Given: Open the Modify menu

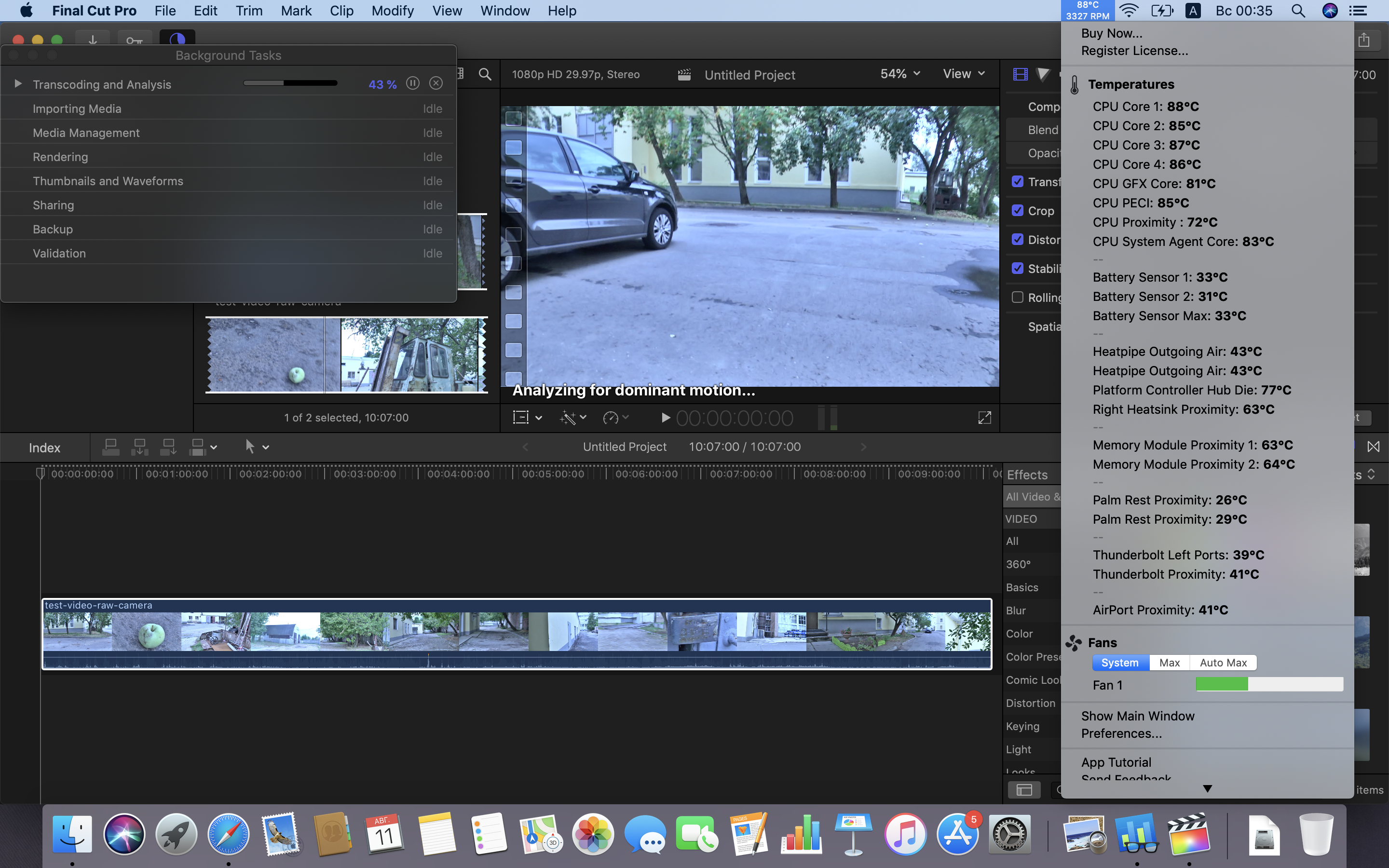Looking at the screenshot, I should [x=393, y=11].
